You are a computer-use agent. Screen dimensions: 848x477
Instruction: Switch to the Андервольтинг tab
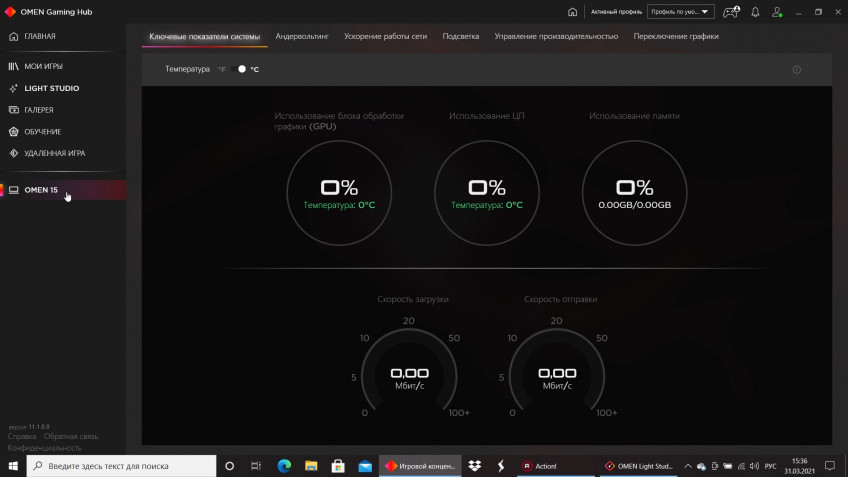302,36
